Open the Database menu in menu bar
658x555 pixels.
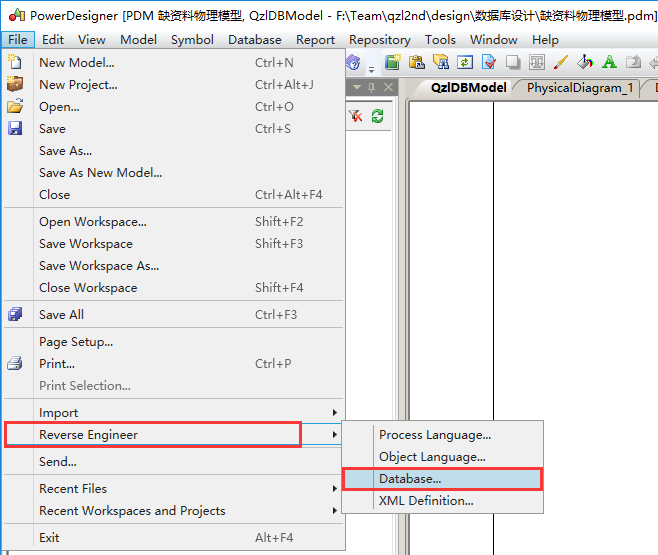tap(255, 39)
